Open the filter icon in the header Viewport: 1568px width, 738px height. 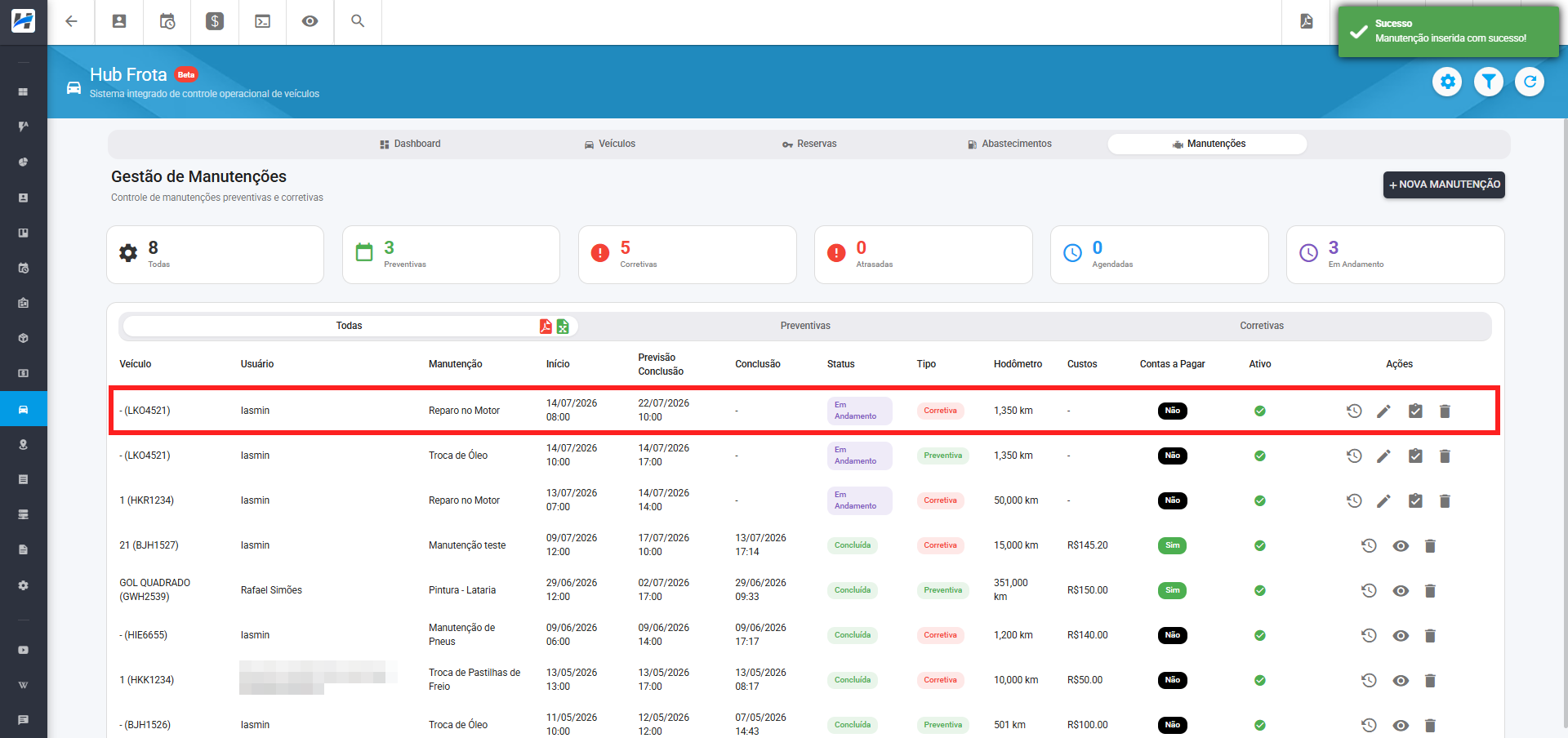(1489, 82)
